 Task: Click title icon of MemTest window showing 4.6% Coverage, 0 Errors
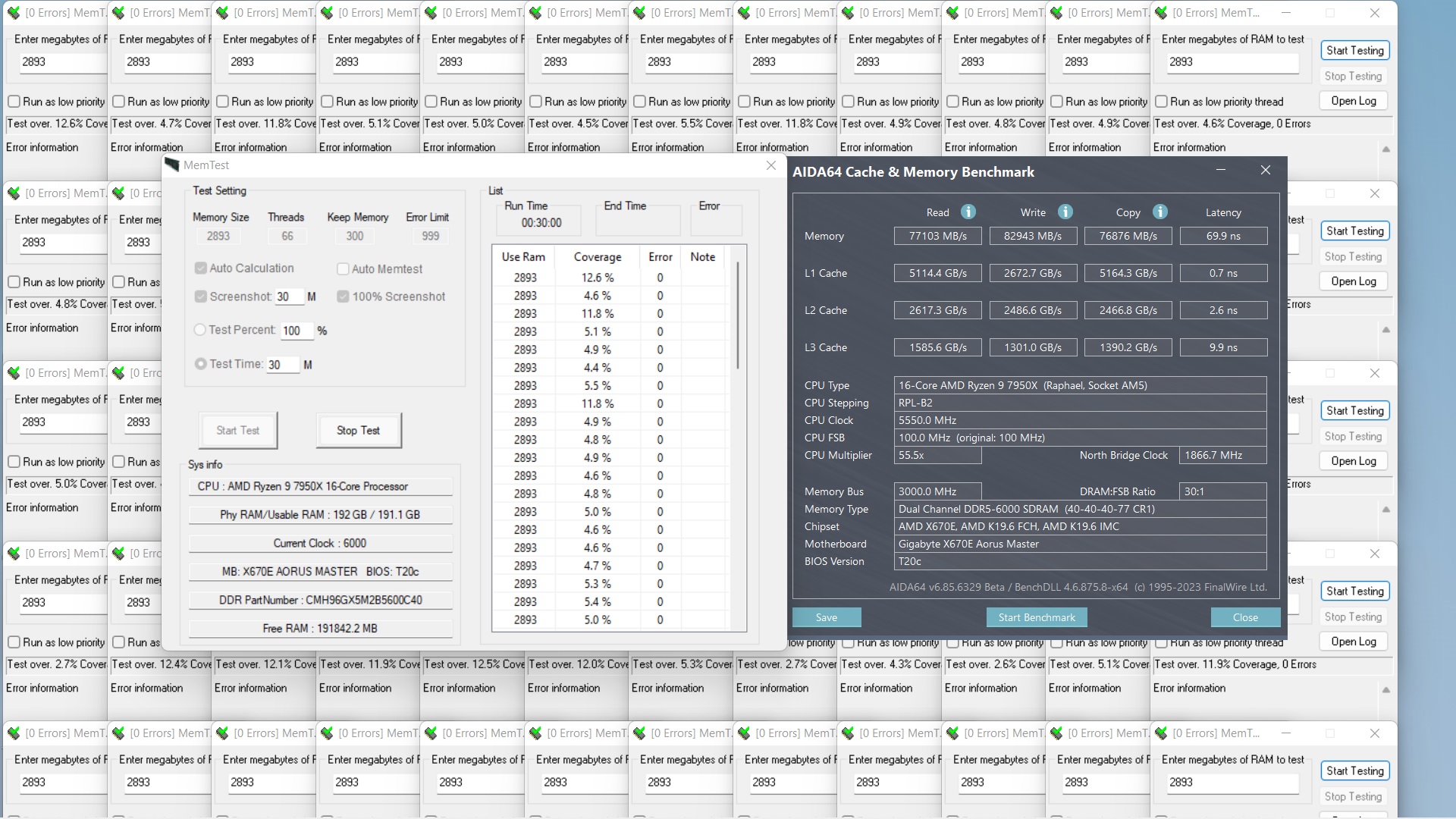1161,13
